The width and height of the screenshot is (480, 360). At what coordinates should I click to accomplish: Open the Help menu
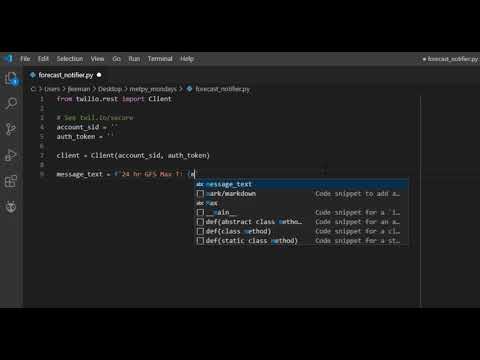(x=187, y=59)
